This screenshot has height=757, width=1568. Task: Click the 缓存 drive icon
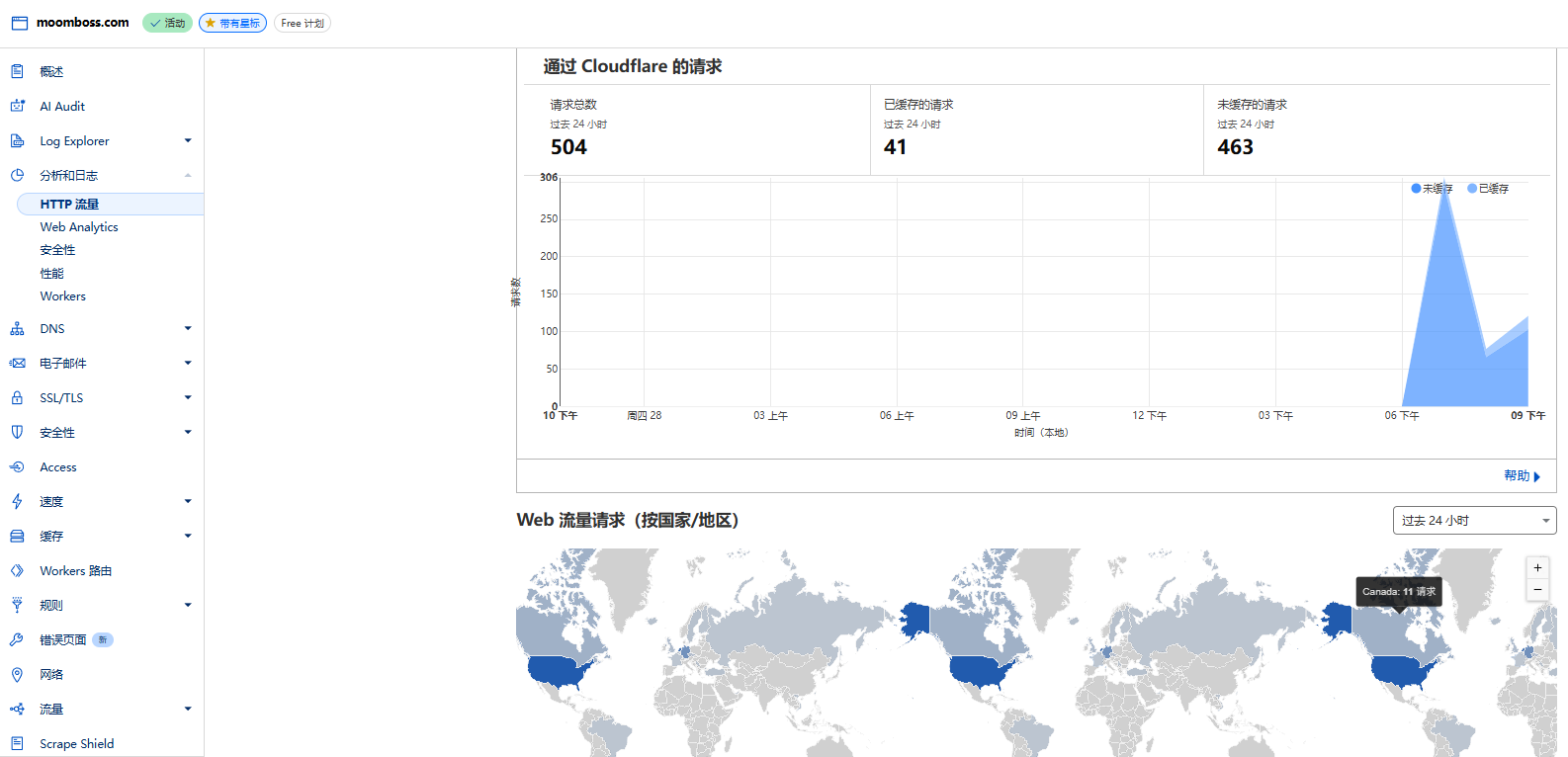pos(17,536)
